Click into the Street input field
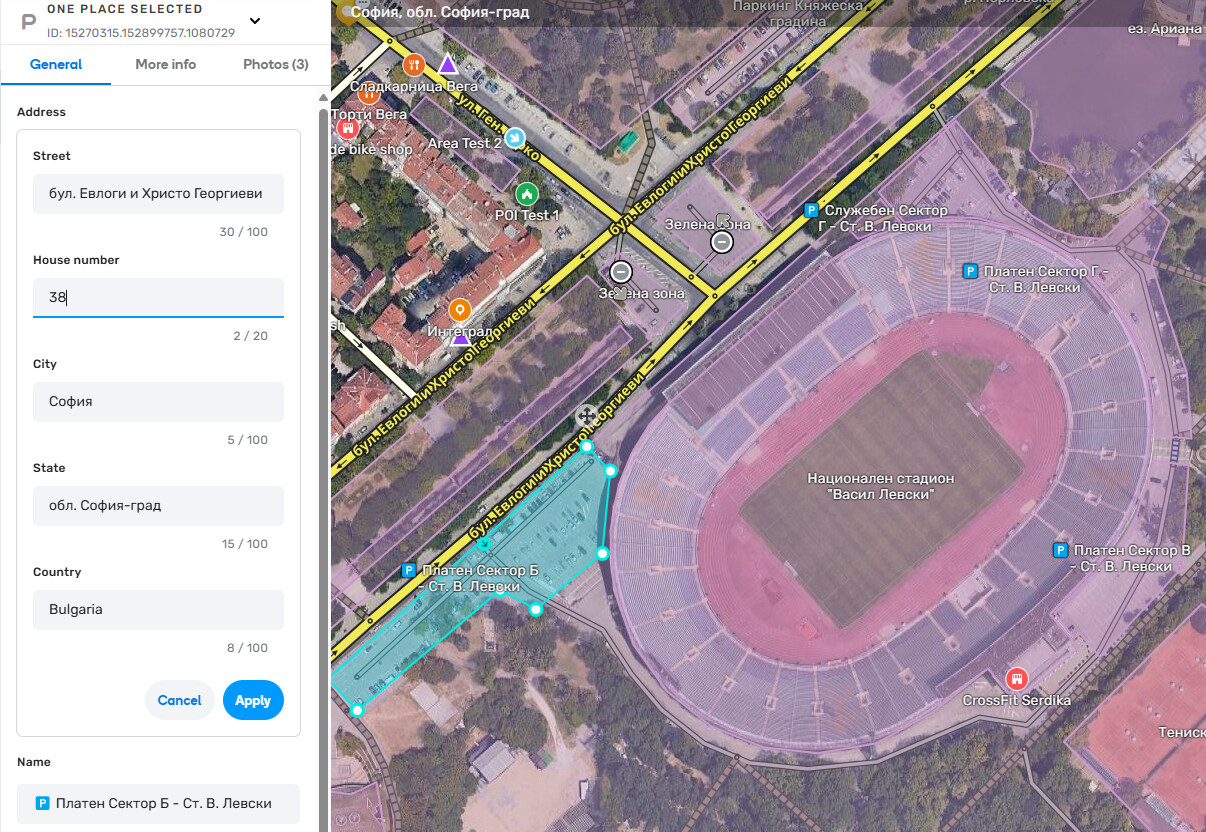The width and height of the screenshot is (1206, 832). (158, 194)
